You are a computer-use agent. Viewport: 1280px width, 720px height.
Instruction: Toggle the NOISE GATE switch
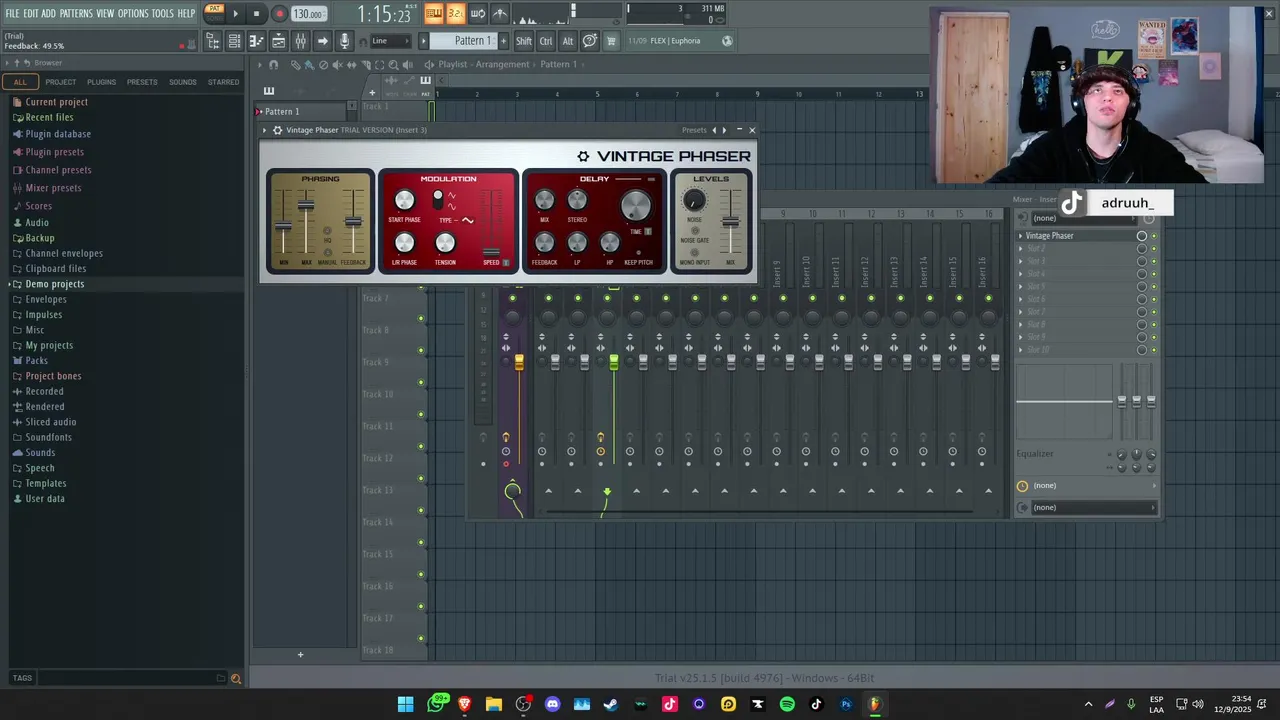click(695, 231)
